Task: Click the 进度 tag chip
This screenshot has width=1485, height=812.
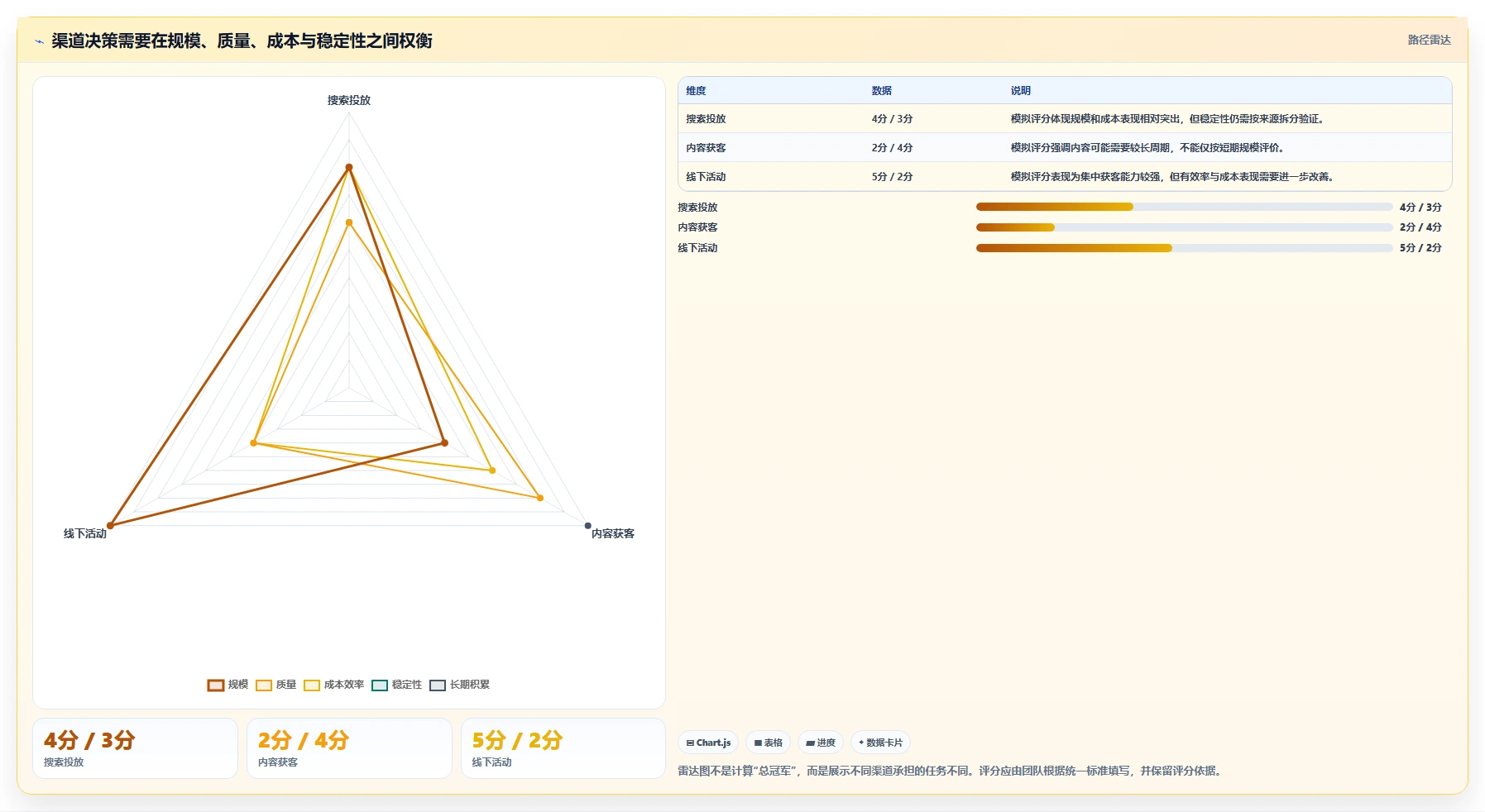Action: pyautogui.click(x=821, y=743)
